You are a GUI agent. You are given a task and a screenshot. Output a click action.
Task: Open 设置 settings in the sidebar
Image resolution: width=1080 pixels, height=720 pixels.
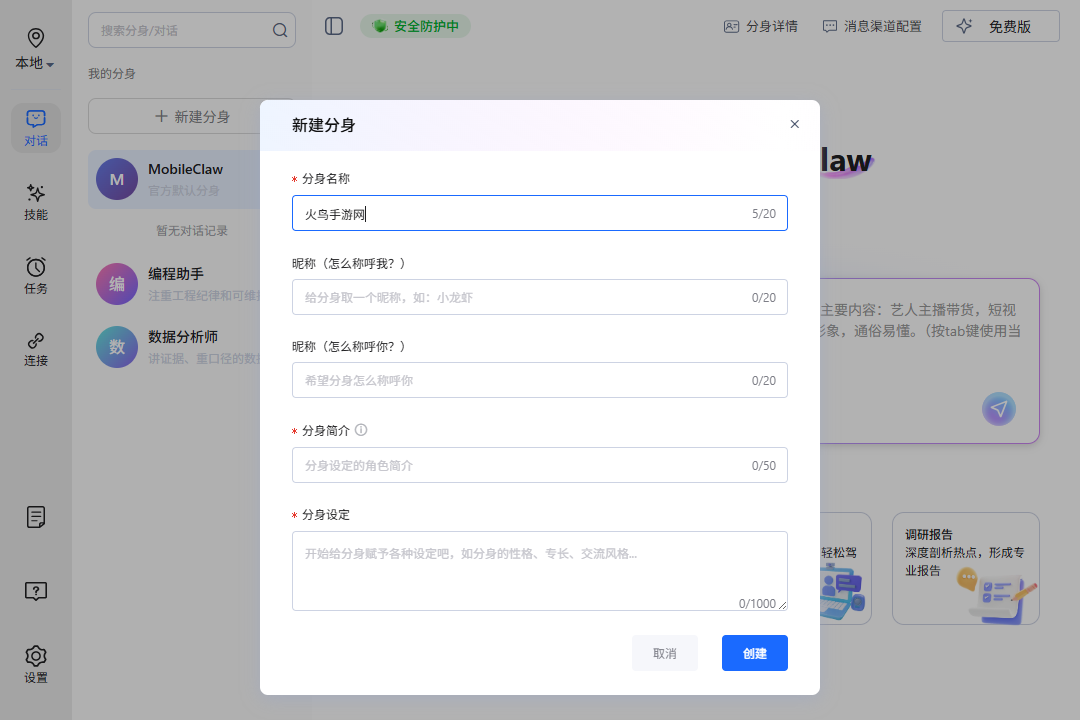click(36, 664)
